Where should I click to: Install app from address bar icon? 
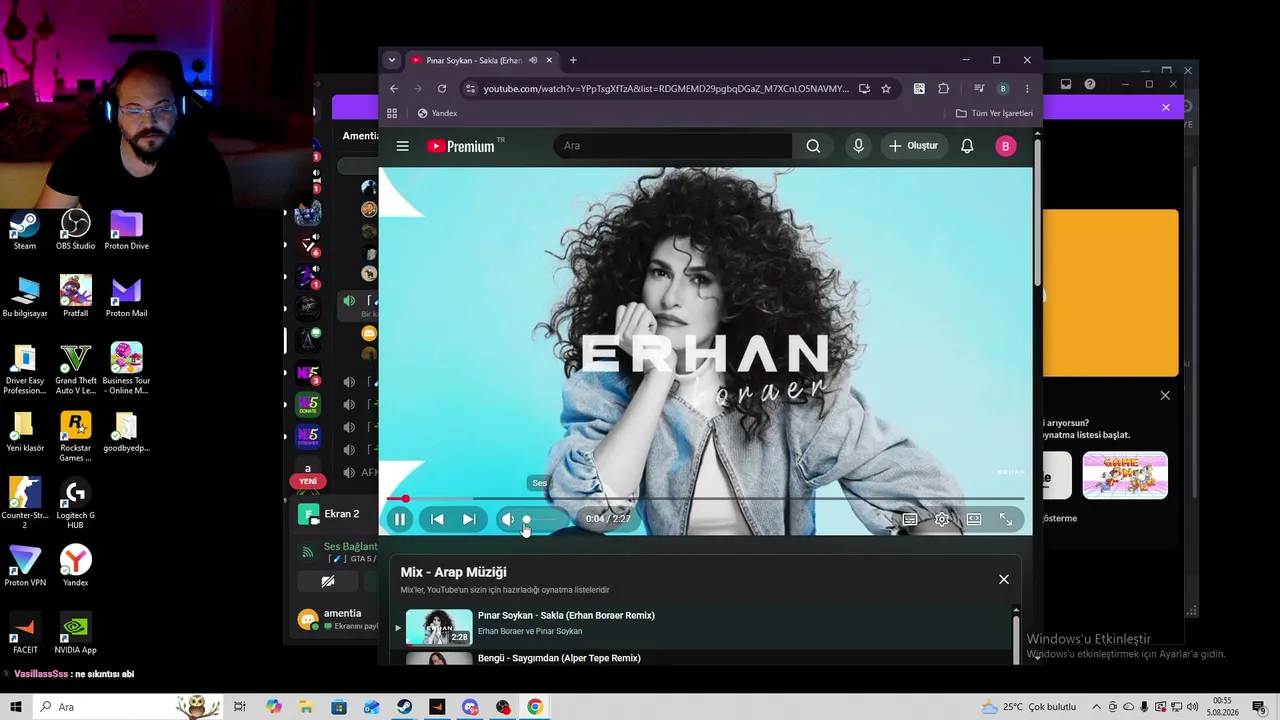pos(864,88)
